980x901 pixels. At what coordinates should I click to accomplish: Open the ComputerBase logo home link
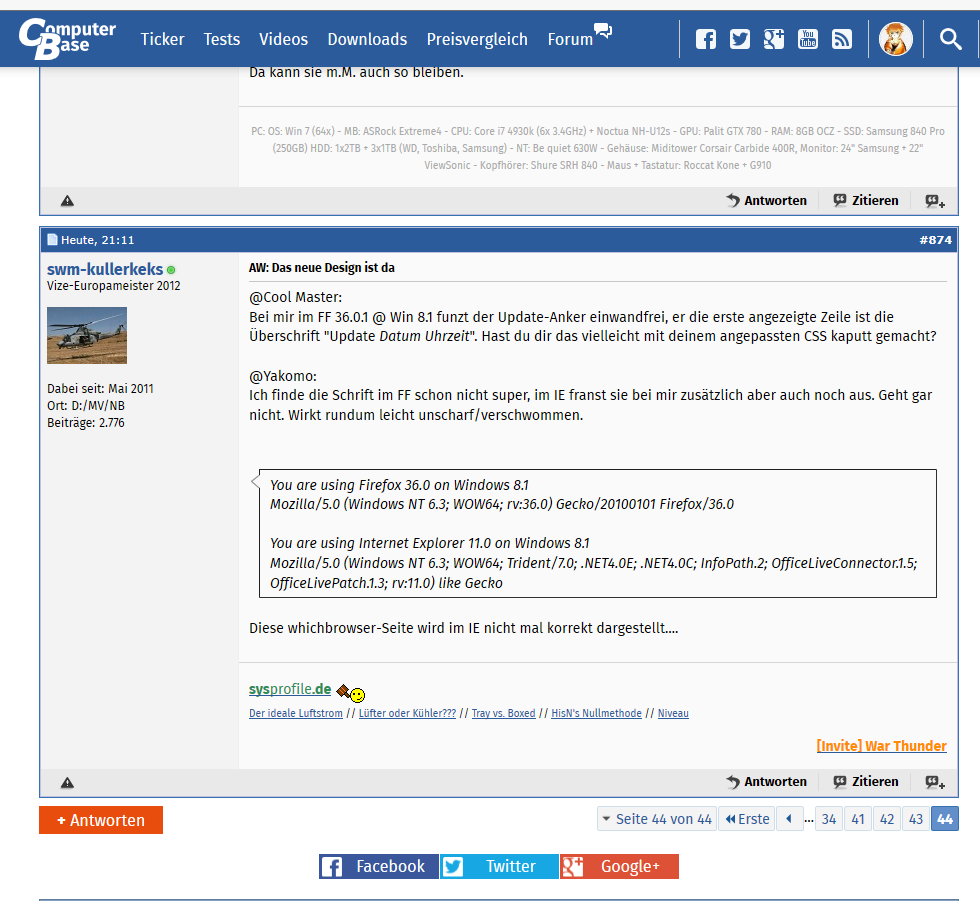tap(67, 38)
